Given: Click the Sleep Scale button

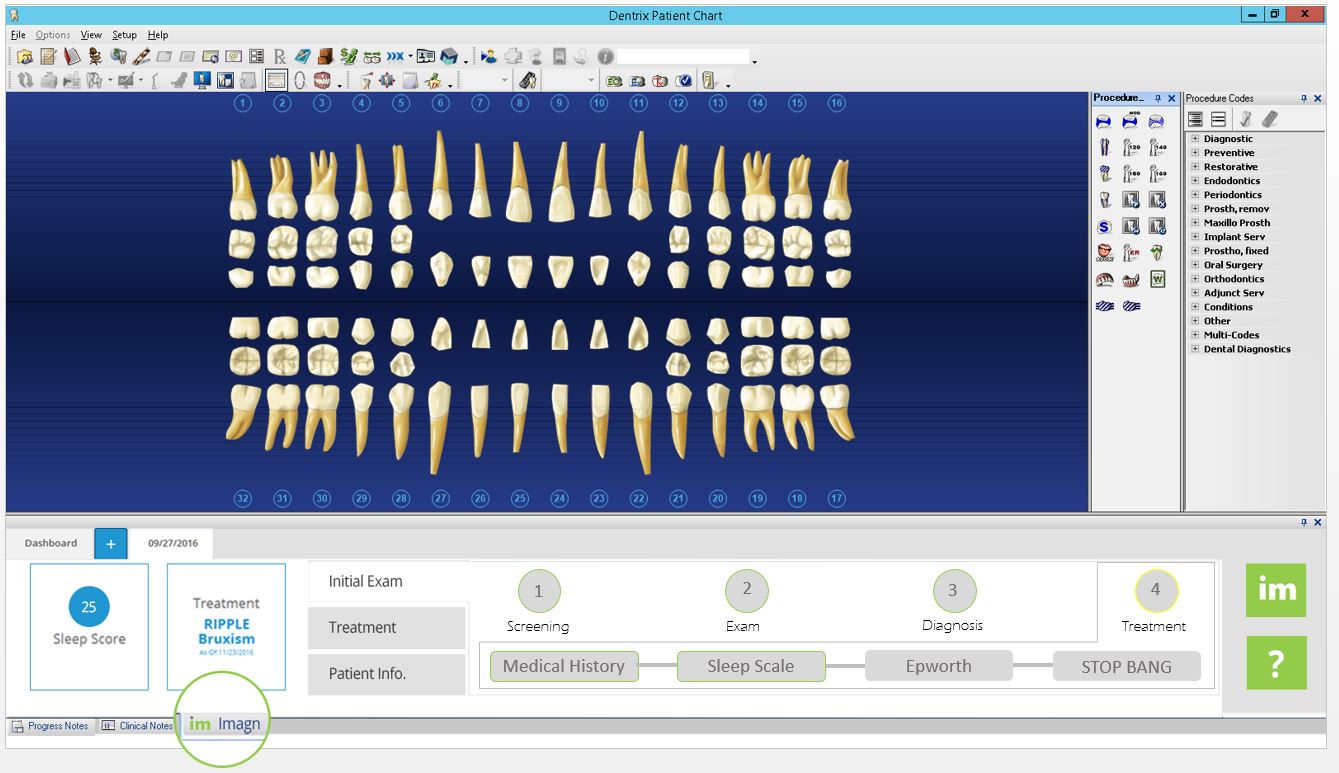Looking at the screenshot, I should [751, 666].
